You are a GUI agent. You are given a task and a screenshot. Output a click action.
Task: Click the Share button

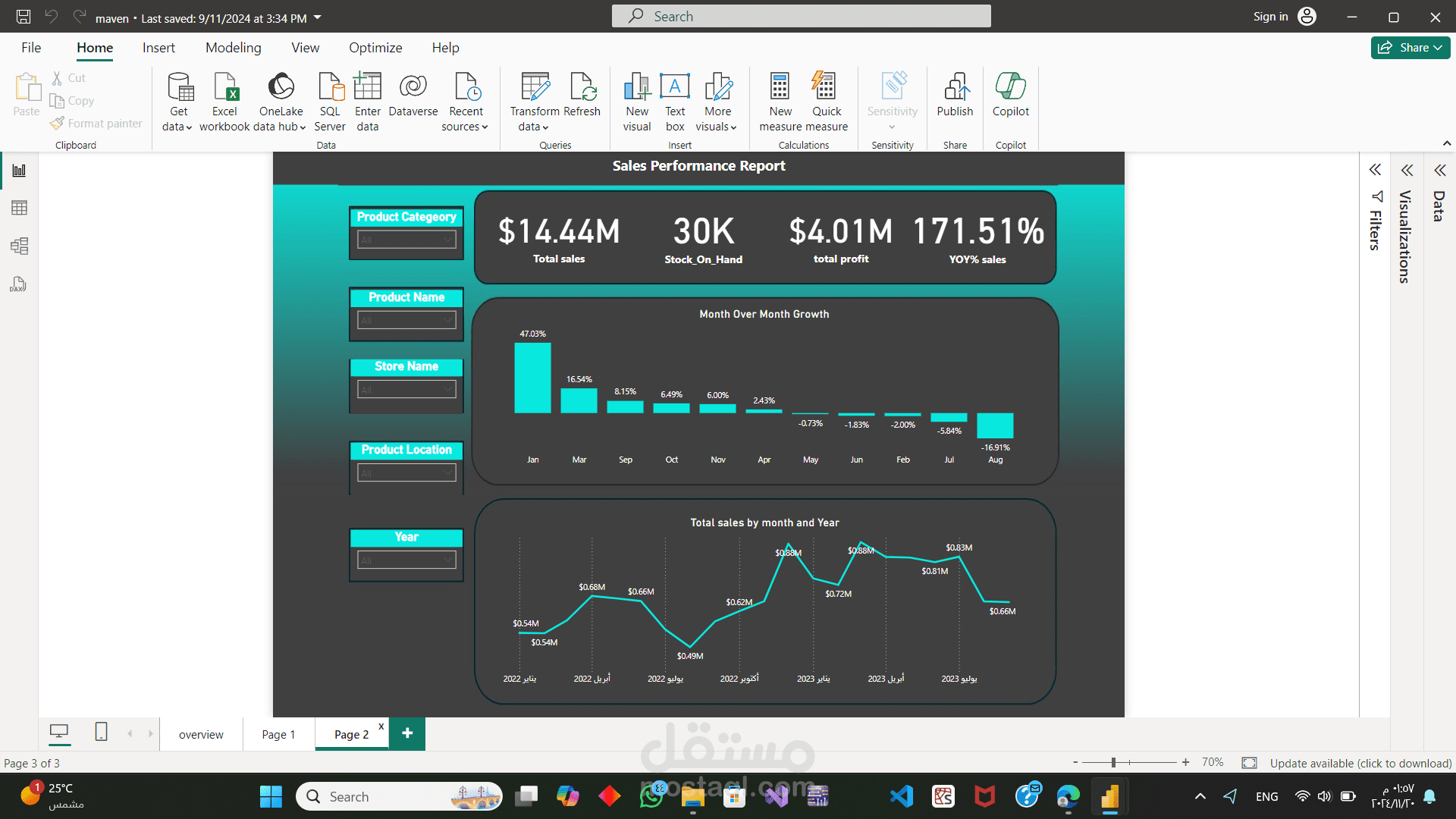1410,48
